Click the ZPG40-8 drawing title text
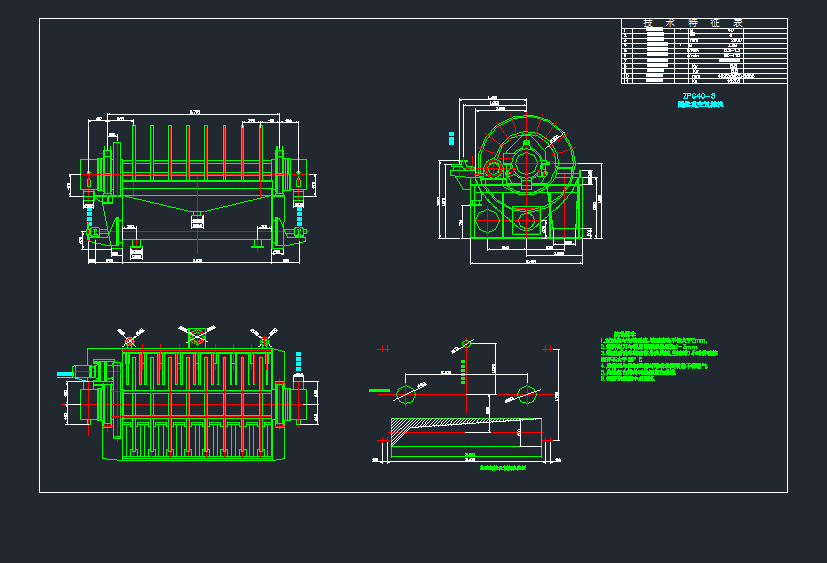Screen dimensions: 827x563 click(698, 96)
